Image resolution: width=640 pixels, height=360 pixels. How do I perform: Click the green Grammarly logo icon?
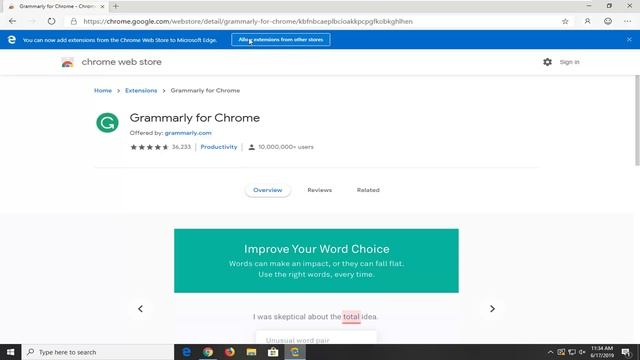pyautogui.click(x=107, y=122)
